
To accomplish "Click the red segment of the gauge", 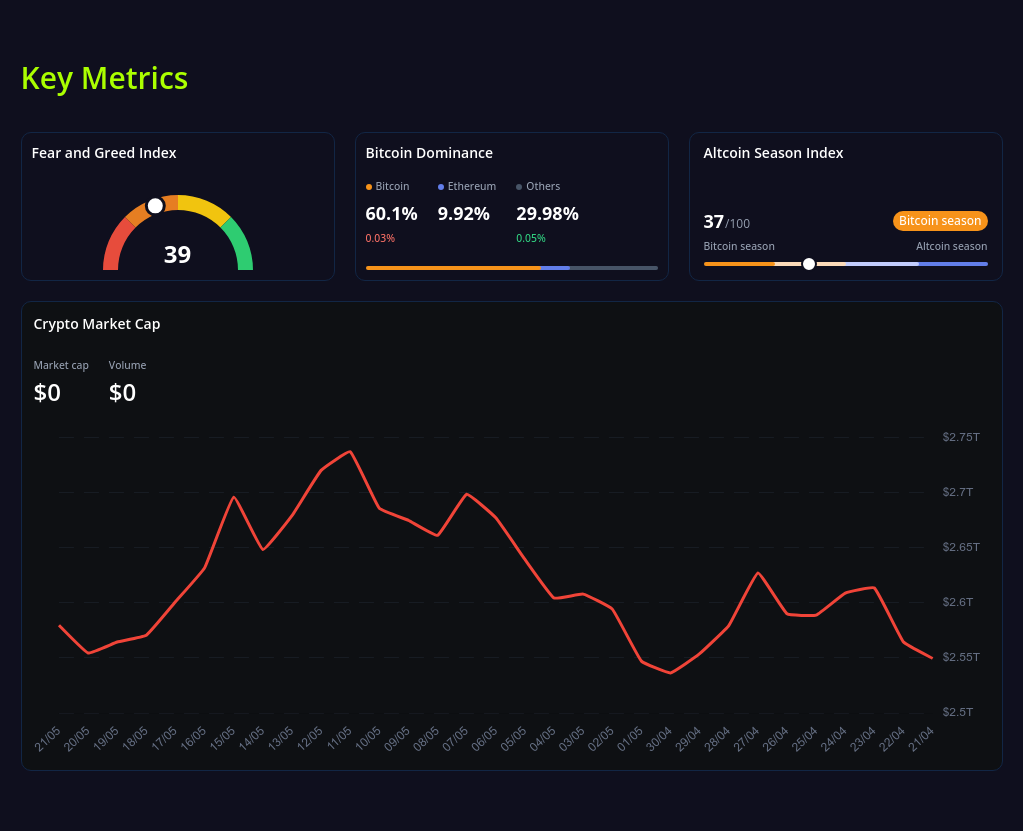I will click(115, 245).
